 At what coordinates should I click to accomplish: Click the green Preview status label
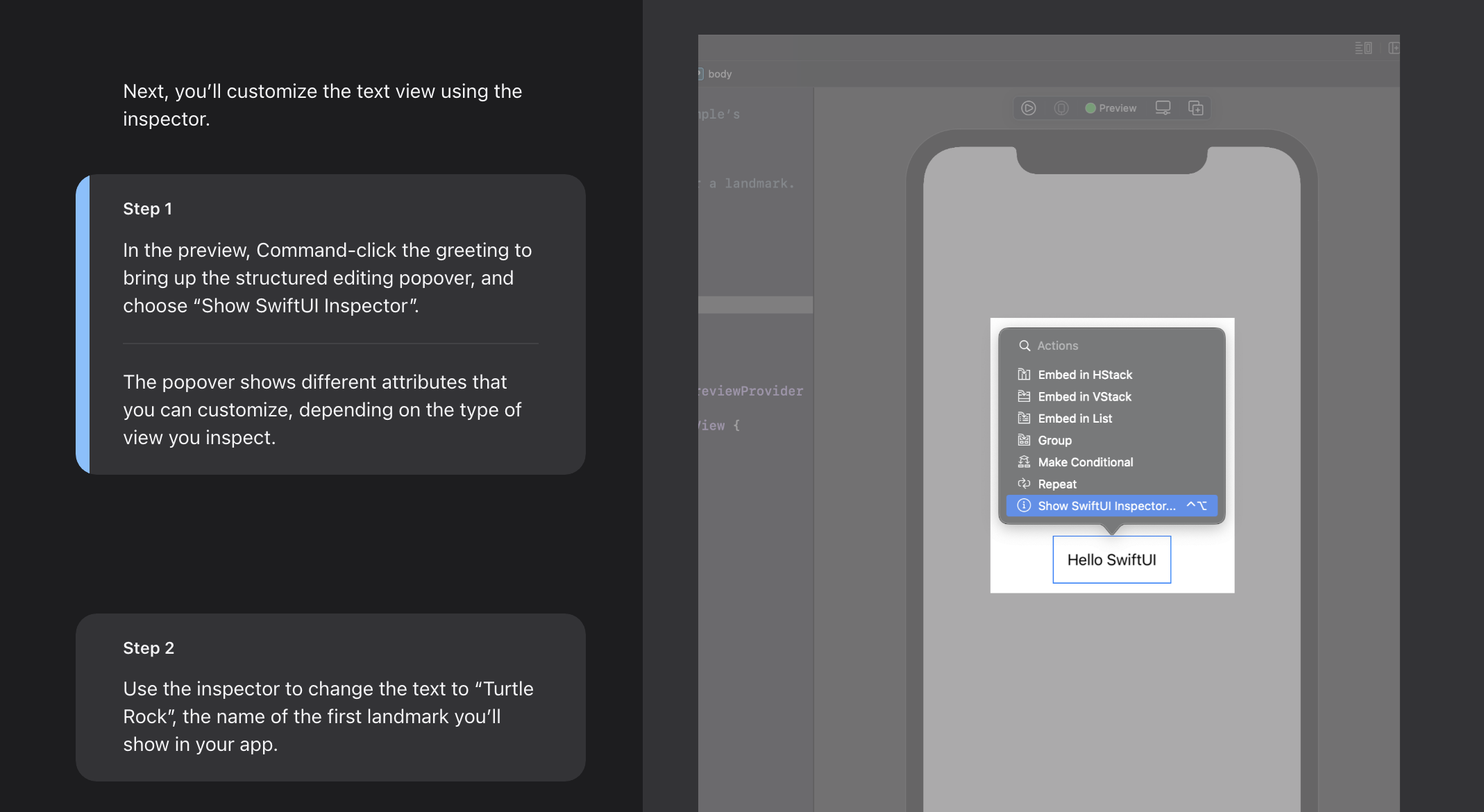(x=1111, y=108)
